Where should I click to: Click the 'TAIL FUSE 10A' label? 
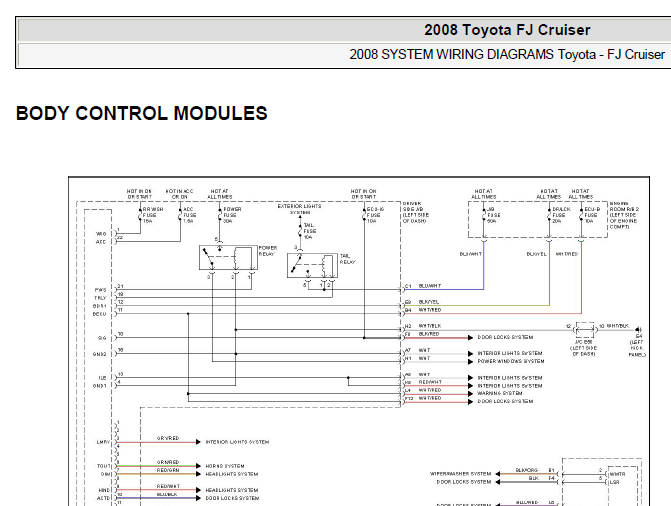click(310, 231)
